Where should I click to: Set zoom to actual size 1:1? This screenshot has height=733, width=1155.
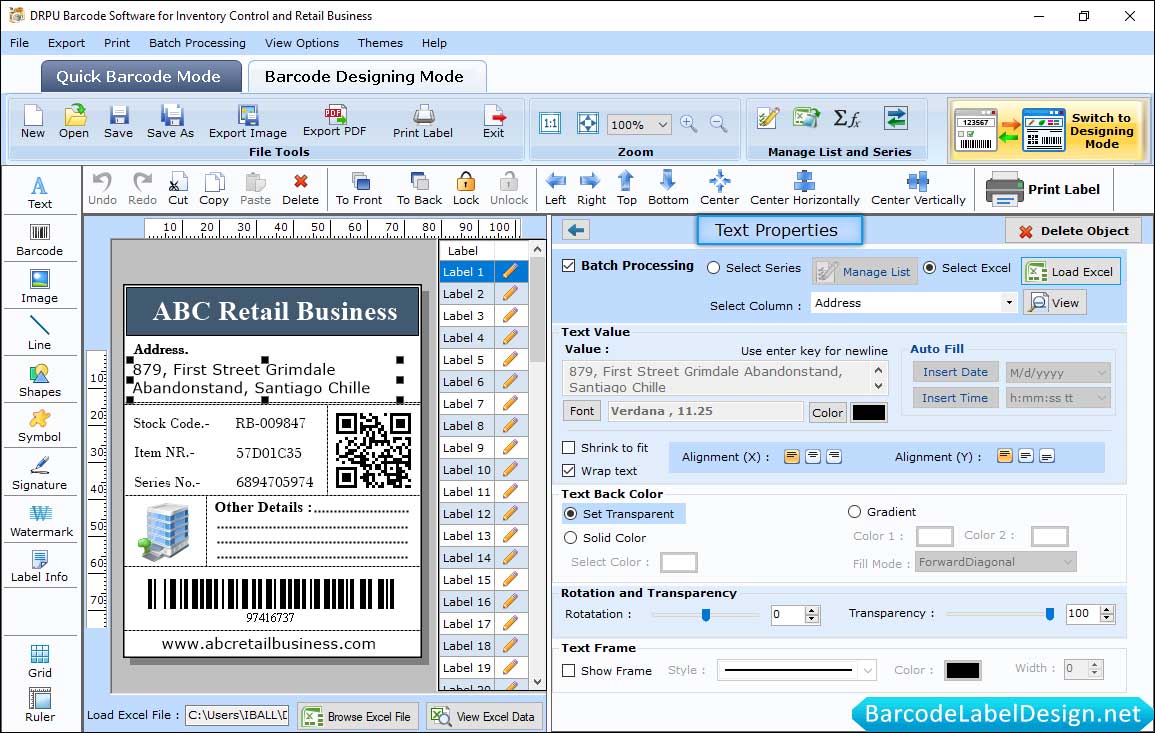tap(550, 123)
